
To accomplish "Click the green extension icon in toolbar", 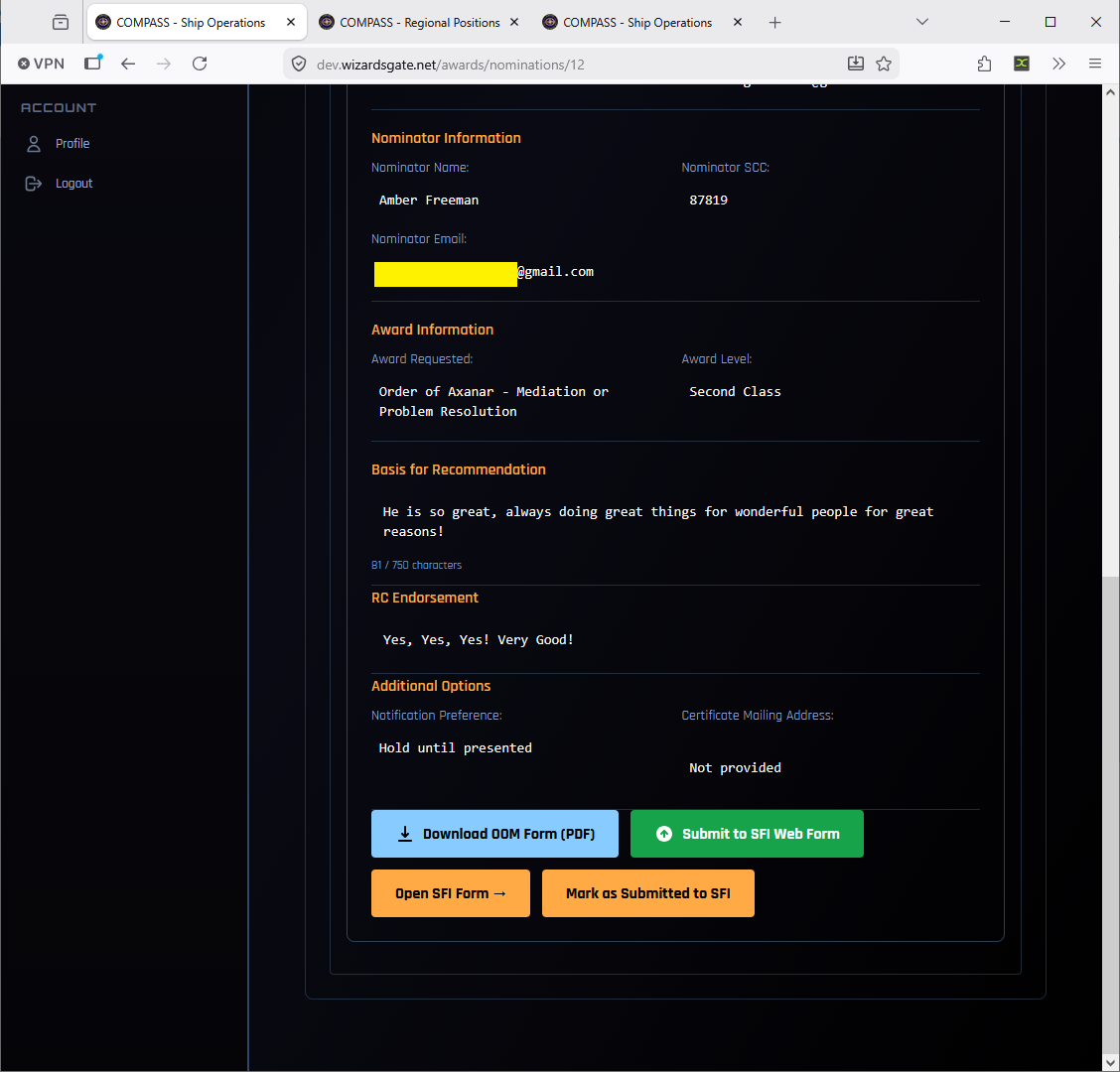I will pos(1022,64).
